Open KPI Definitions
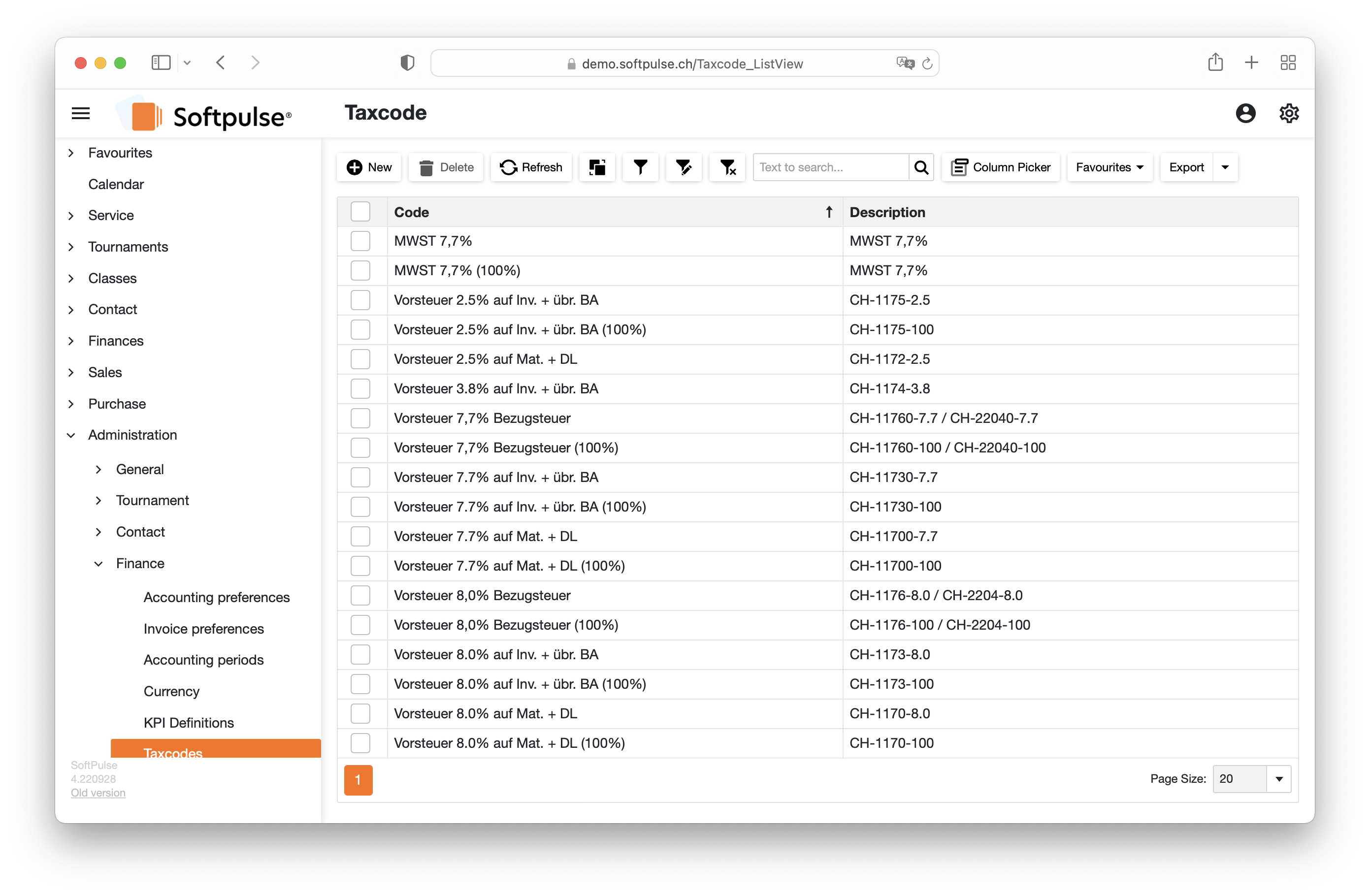The height and width of the screenshot is (896, 1370). (x=189, y=722)
